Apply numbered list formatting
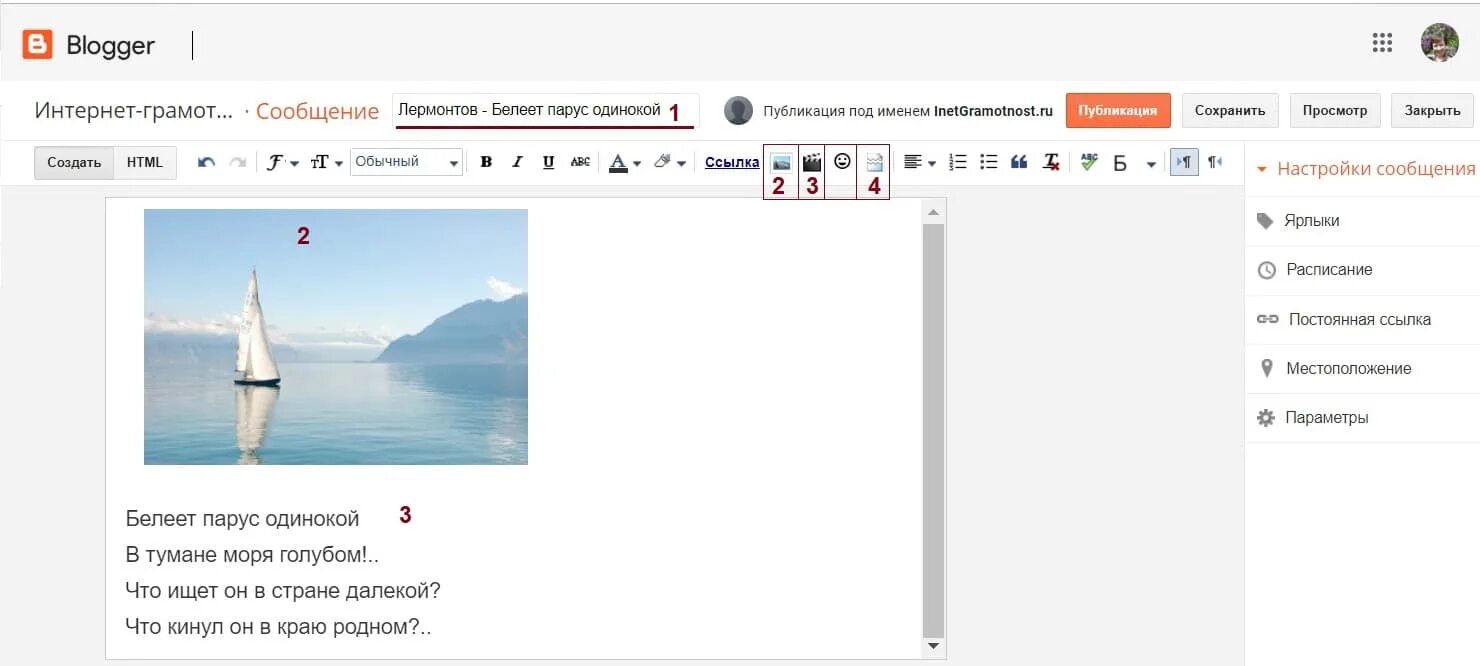Viewport: 1480px width, 666px height. pyautogui.click(x=957, y=162)
